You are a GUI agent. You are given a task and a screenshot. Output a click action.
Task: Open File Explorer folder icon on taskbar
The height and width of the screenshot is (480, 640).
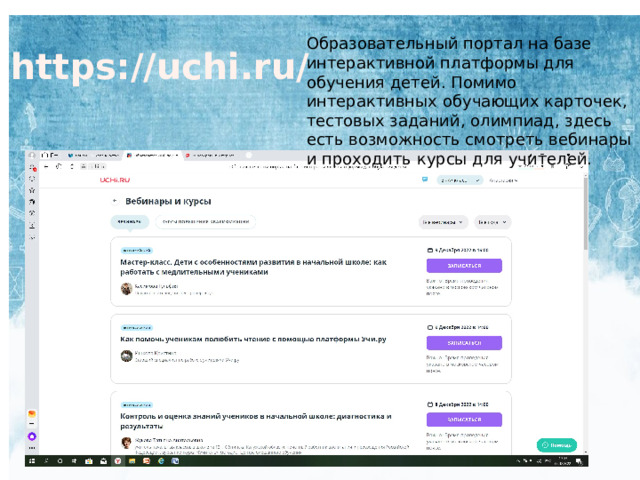tap(132, 461)
